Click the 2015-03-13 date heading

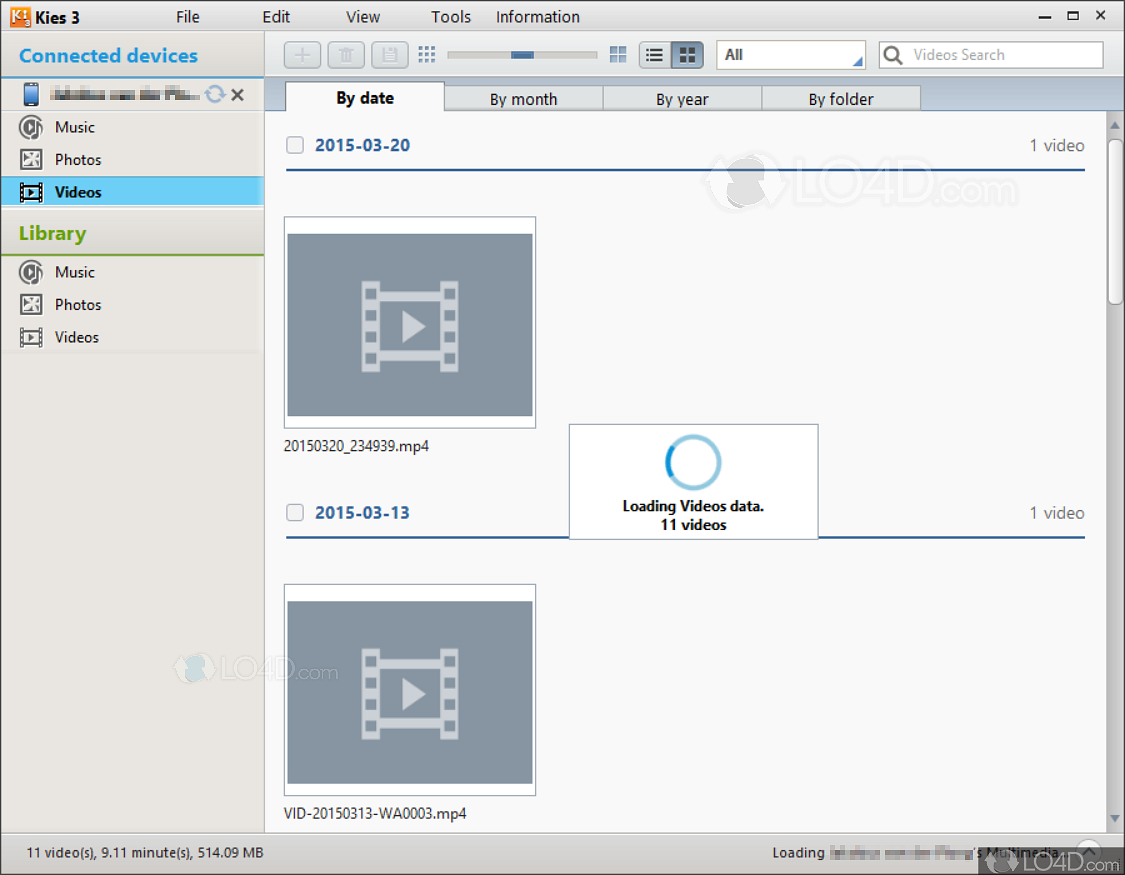(362, 512)
